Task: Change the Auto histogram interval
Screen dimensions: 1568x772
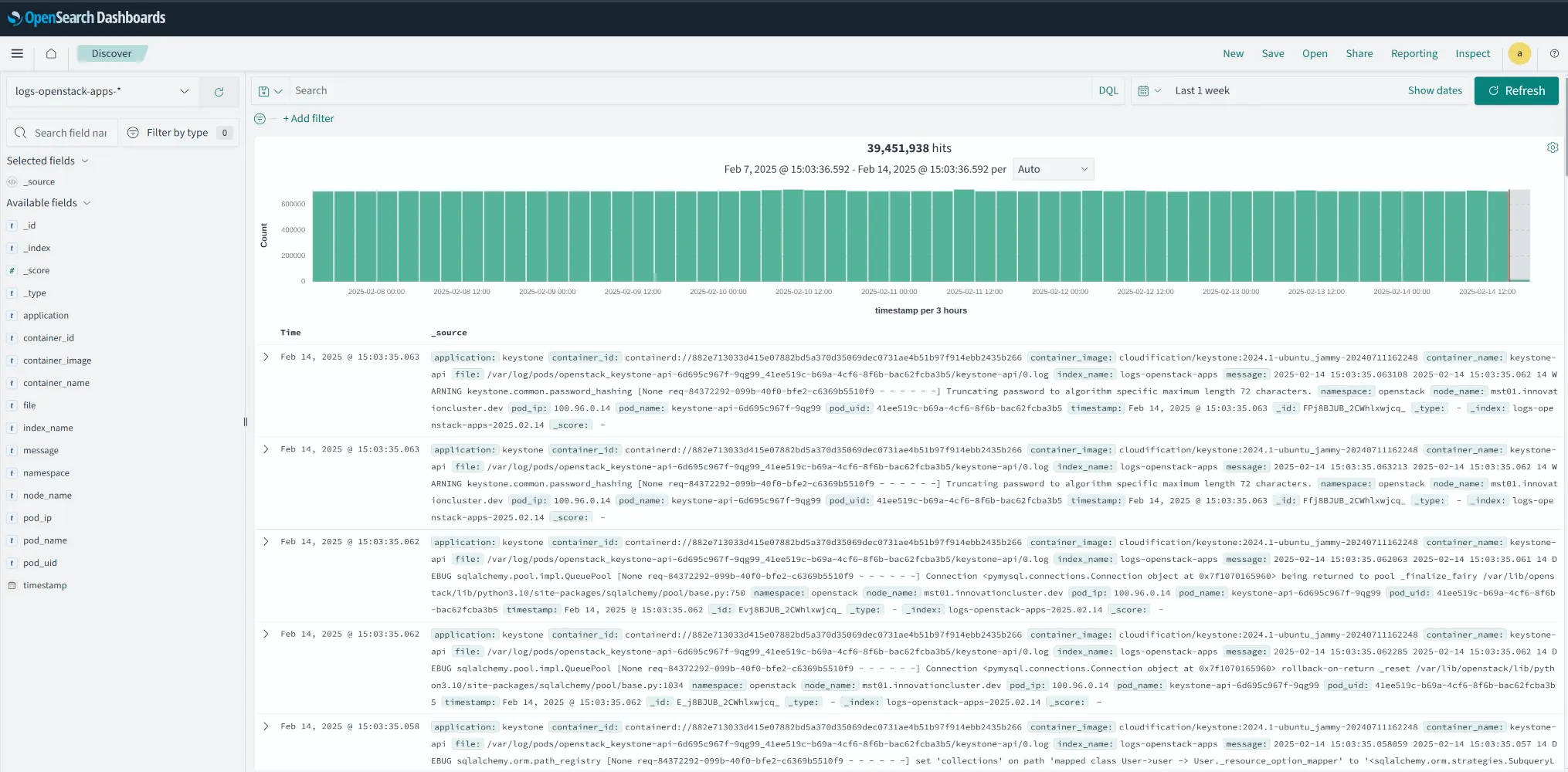Action: 1053,168
